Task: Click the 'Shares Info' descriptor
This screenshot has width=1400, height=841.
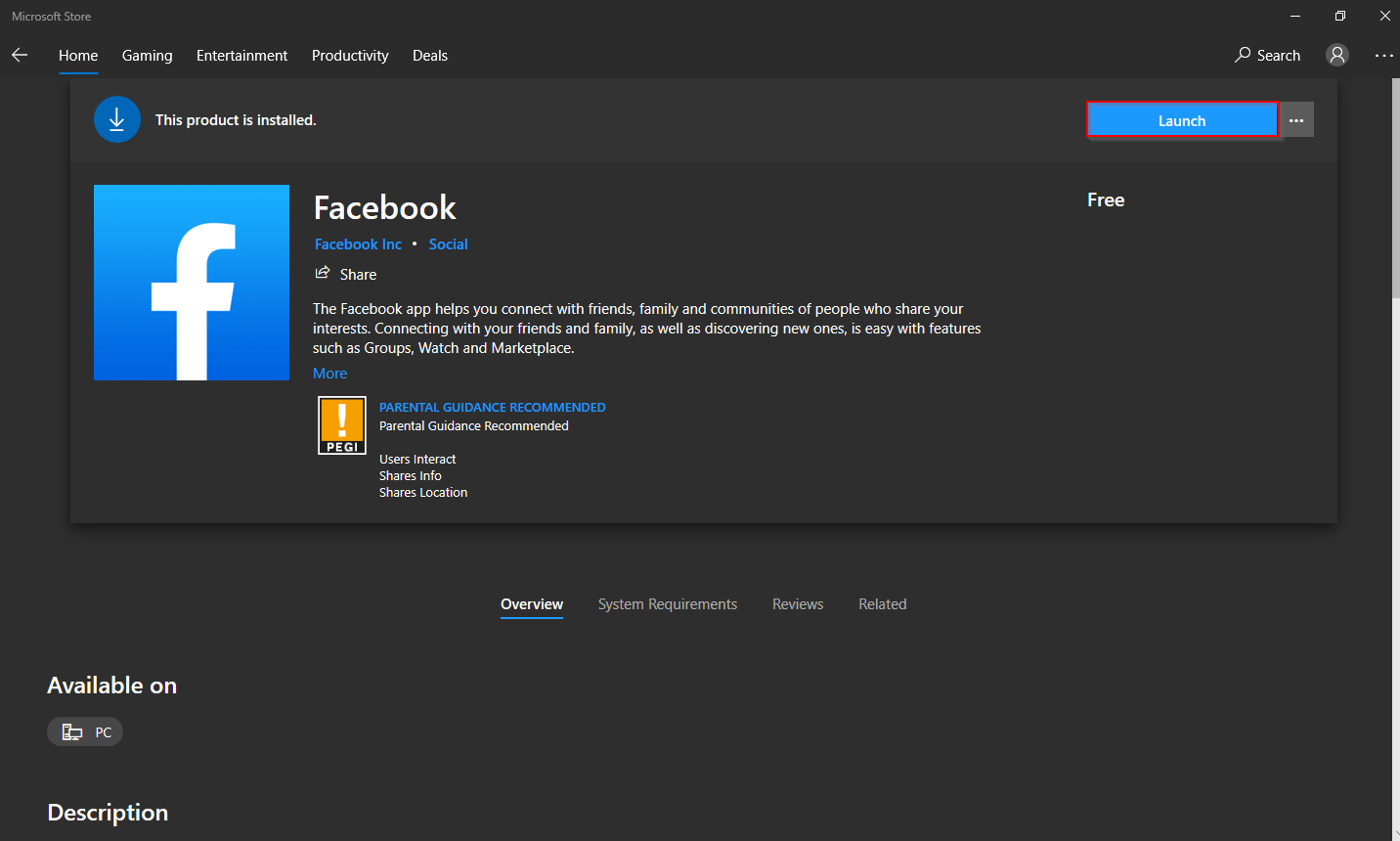Action: tap(411, 476)
